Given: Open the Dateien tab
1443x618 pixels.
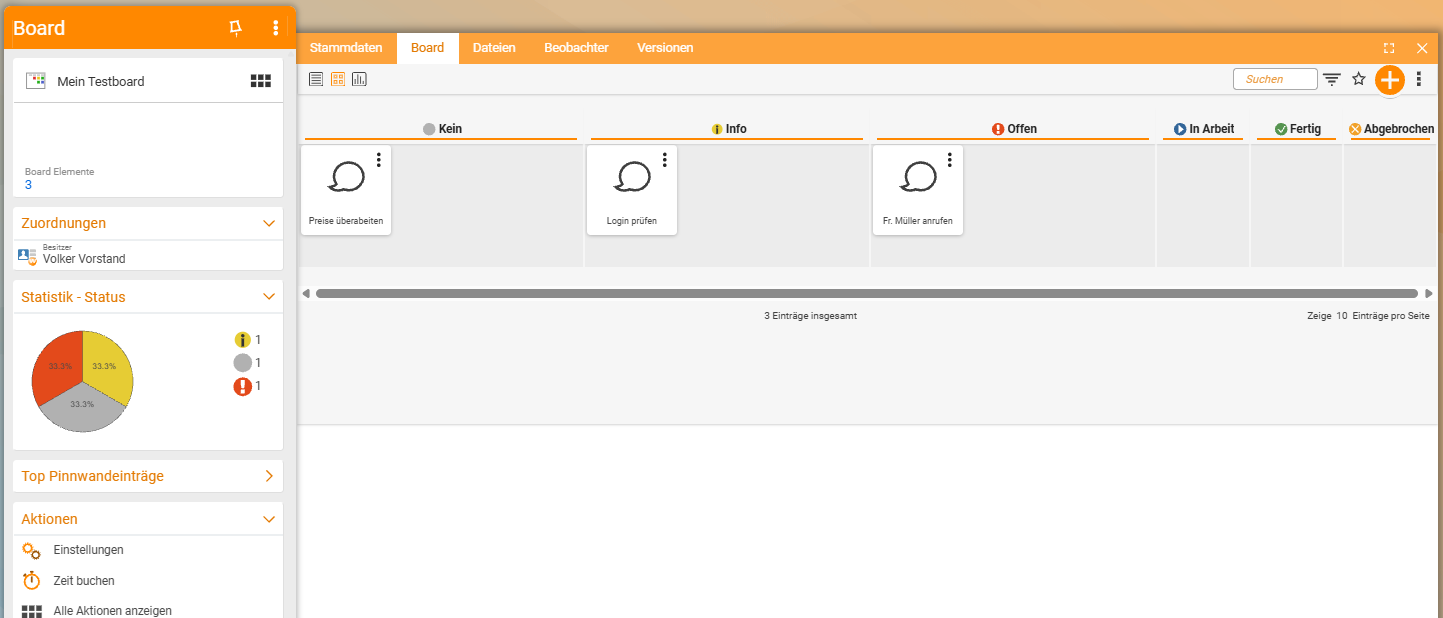Looking at the screenshot, I should [494, 48].
